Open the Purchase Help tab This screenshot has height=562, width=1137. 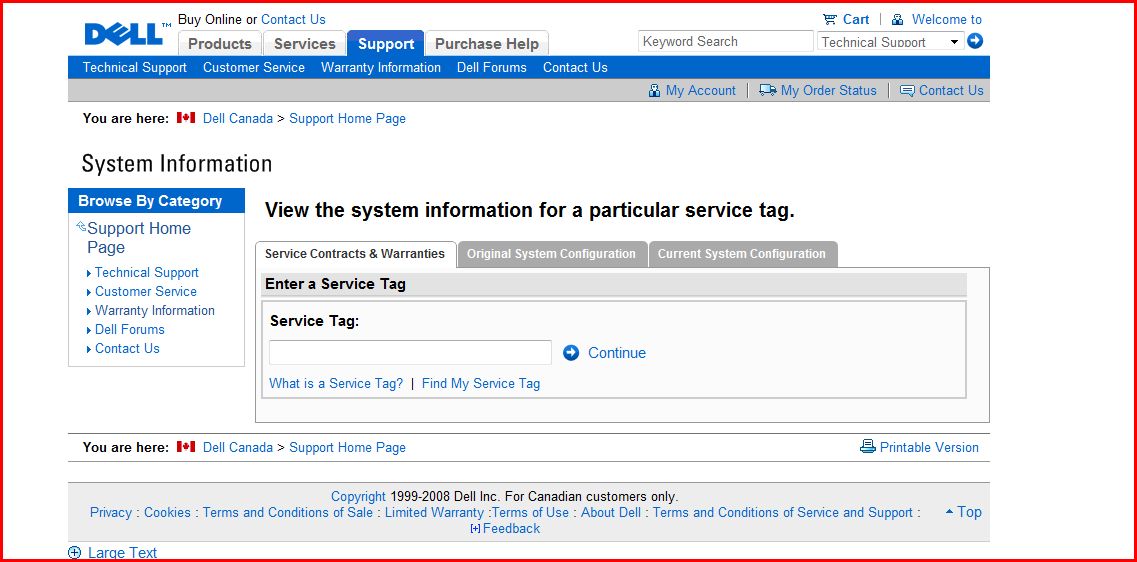point(487,44)
